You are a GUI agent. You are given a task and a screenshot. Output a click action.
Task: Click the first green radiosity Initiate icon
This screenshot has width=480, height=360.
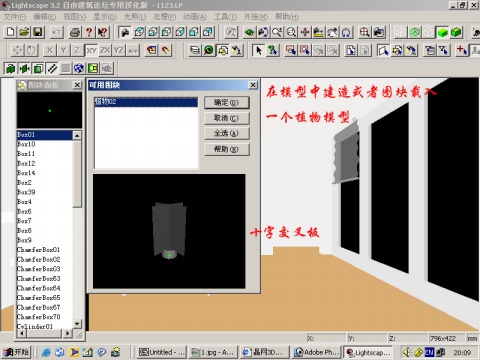(11, 68)
